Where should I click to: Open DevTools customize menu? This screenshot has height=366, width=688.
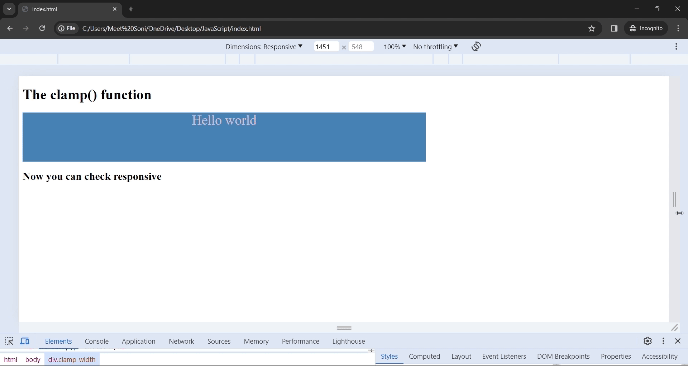pos(663,341)
